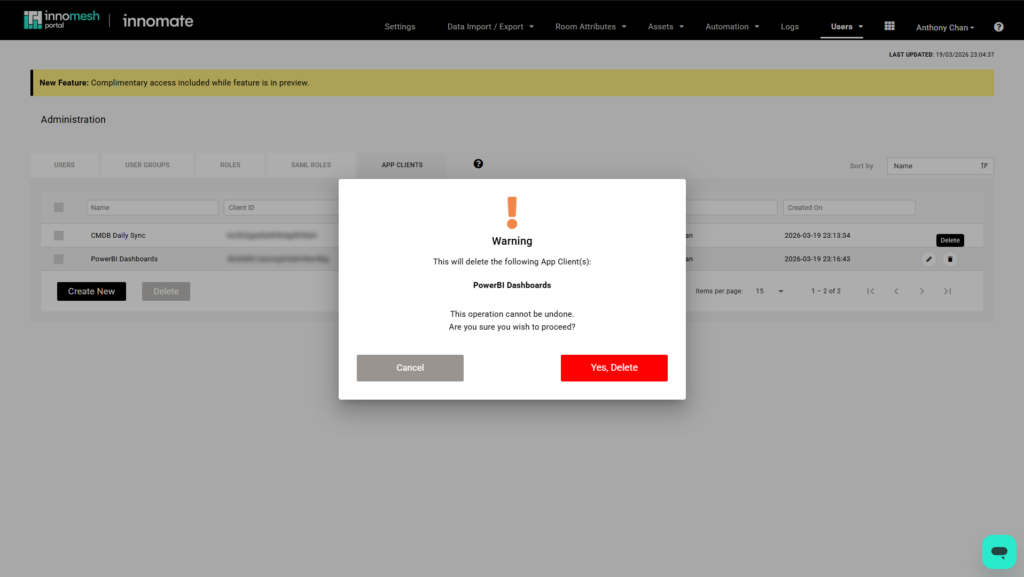Click the next page arrow
This screenshot has width=1024, height=577.
(921, 291)
